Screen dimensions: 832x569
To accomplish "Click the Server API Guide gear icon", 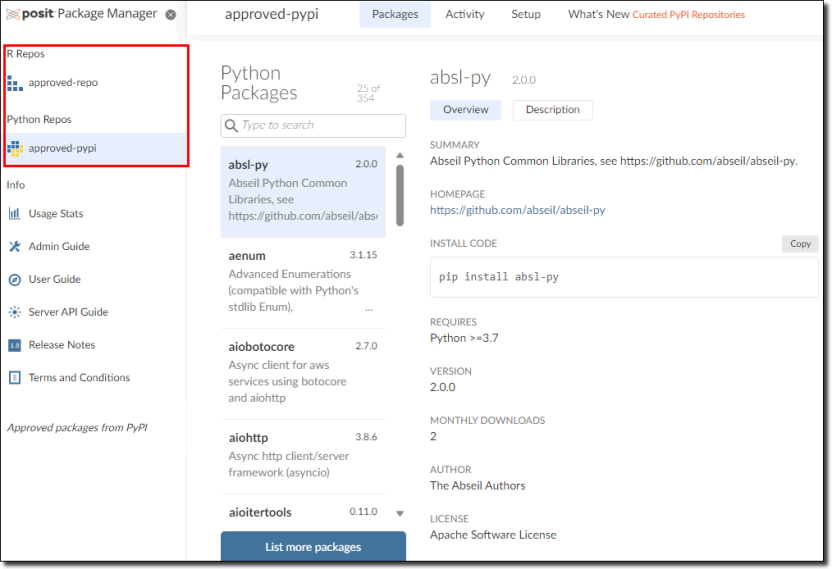I will (14, 312).
